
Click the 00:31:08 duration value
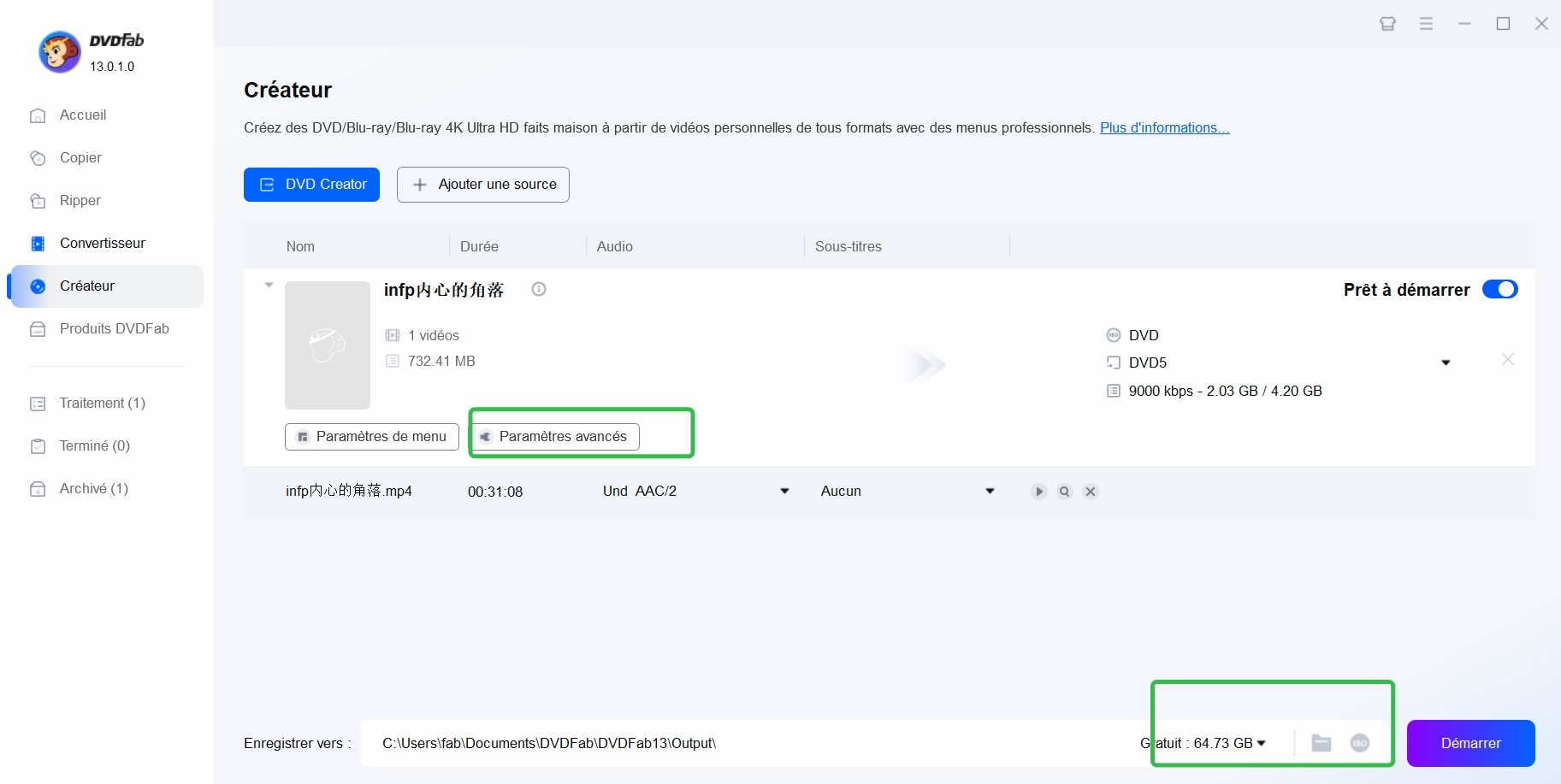[x=495, y=492]
